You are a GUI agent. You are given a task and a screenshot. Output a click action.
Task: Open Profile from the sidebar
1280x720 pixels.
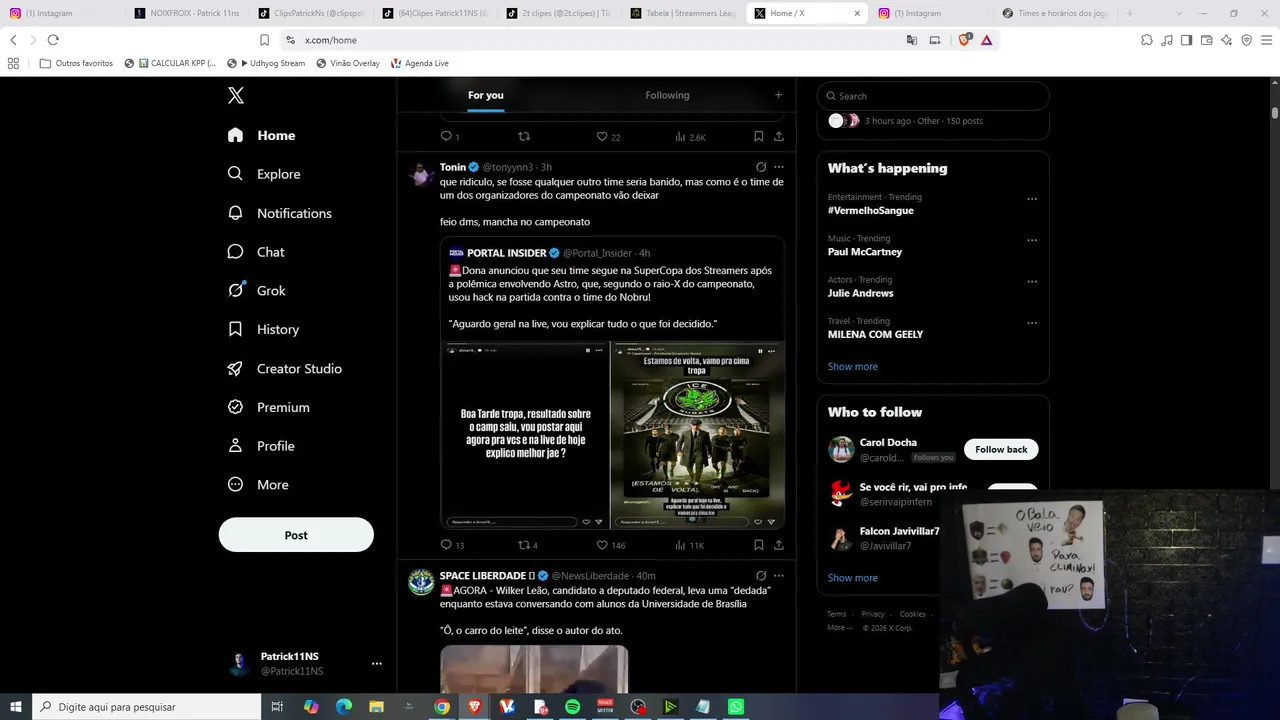(261, 446)
